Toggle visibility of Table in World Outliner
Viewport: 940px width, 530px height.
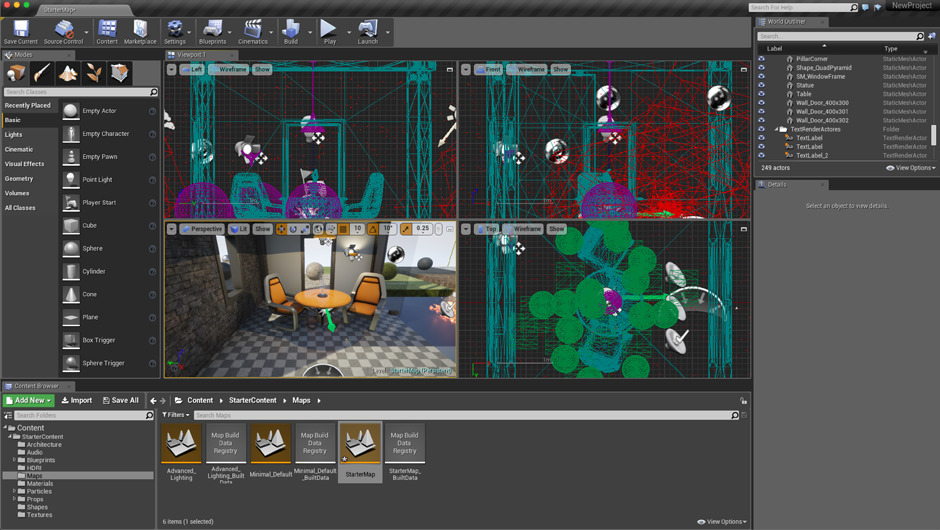pyautogui.click(x=761, y=94)
